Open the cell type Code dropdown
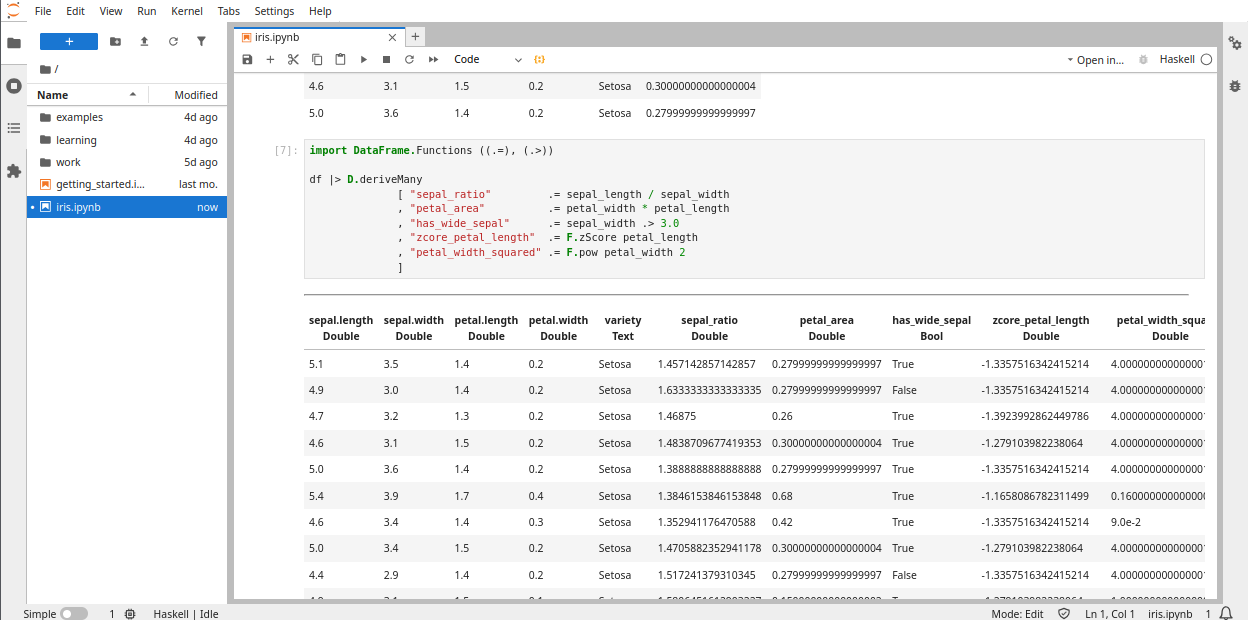 pos(488,60)
